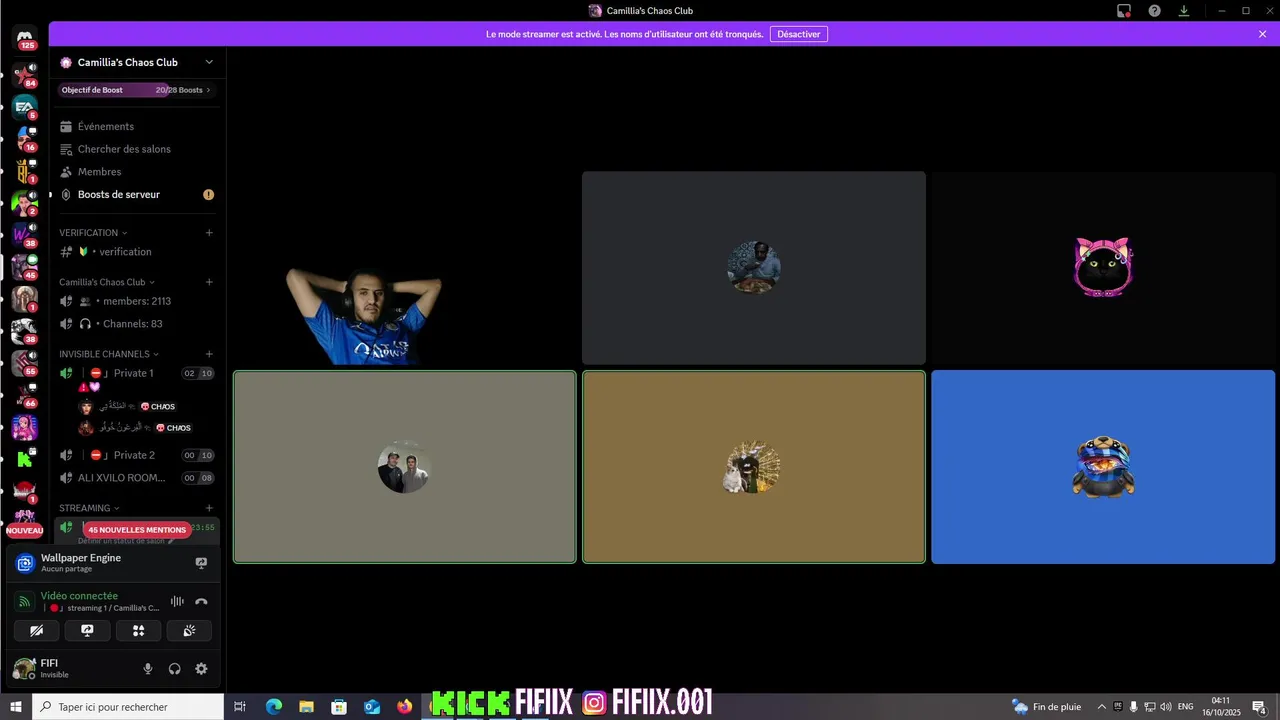Open the verification text channel
Screen dimensions: 1280x720
(x=137, y=252)
